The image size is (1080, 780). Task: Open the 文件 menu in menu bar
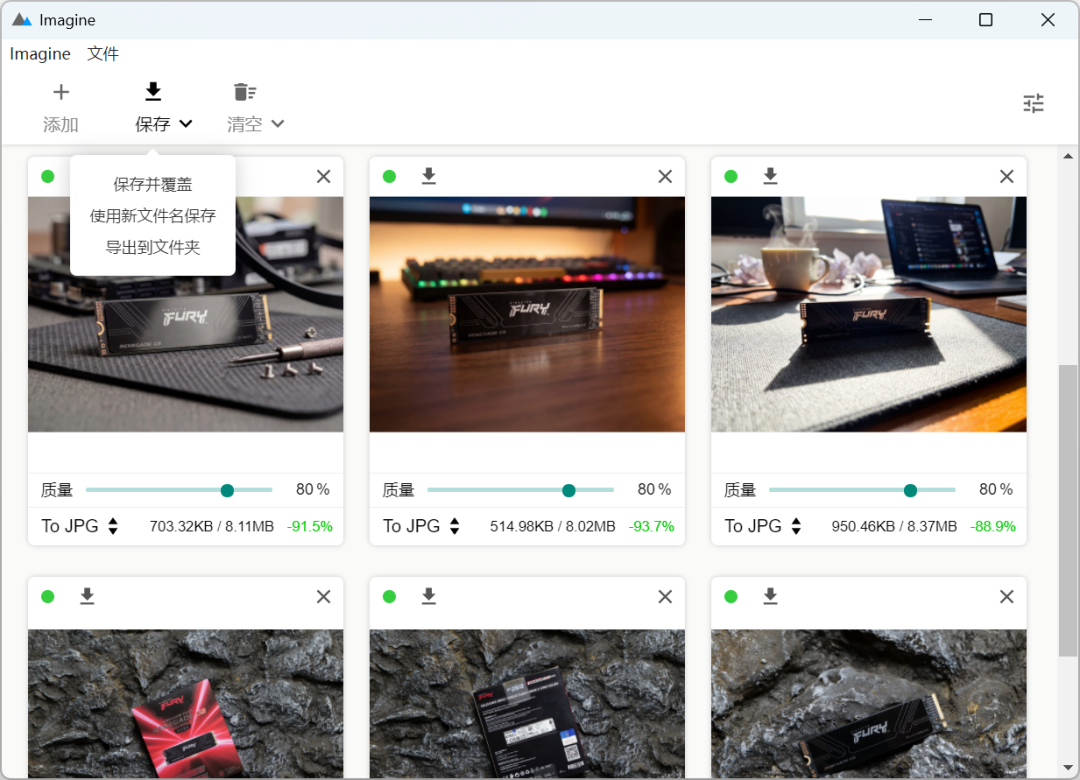pyautogui.click(x=103, y=54)
